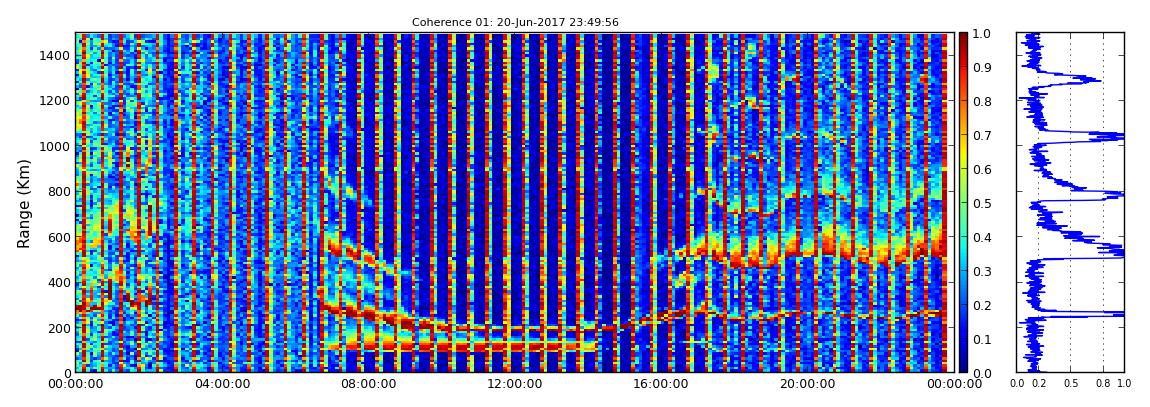Click the 0.5 tick label of profile plot
This screenshot has height=407, width=1150.
(1071, 384)
